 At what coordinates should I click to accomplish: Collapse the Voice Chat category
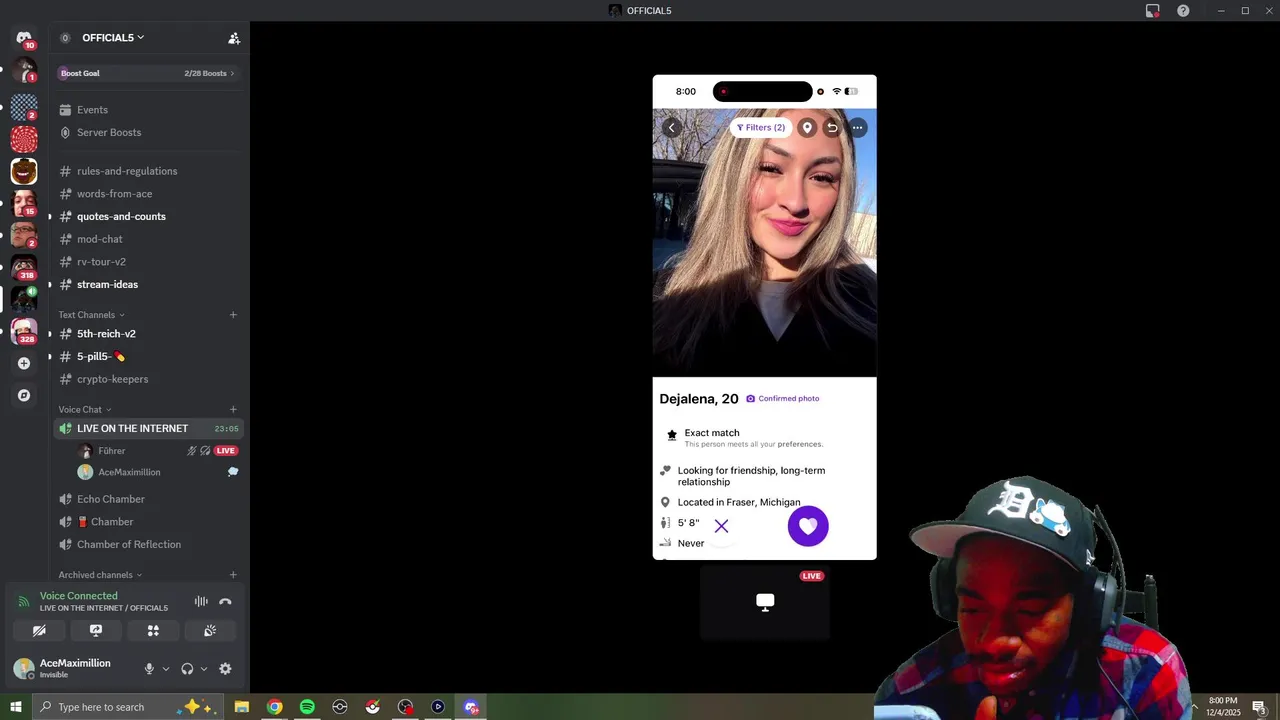pyautogui.click(x=84, y=409)
